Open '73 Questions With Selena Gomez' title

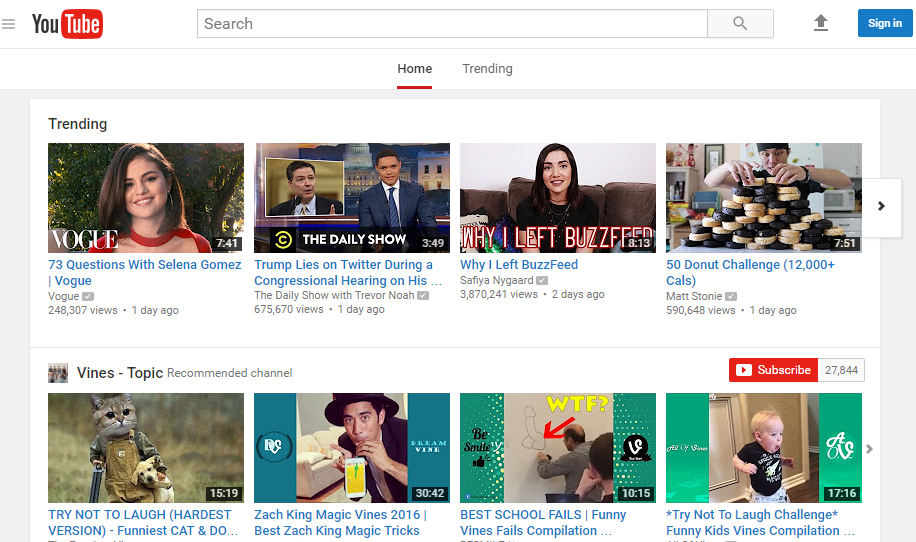click(x=144, y=273)
